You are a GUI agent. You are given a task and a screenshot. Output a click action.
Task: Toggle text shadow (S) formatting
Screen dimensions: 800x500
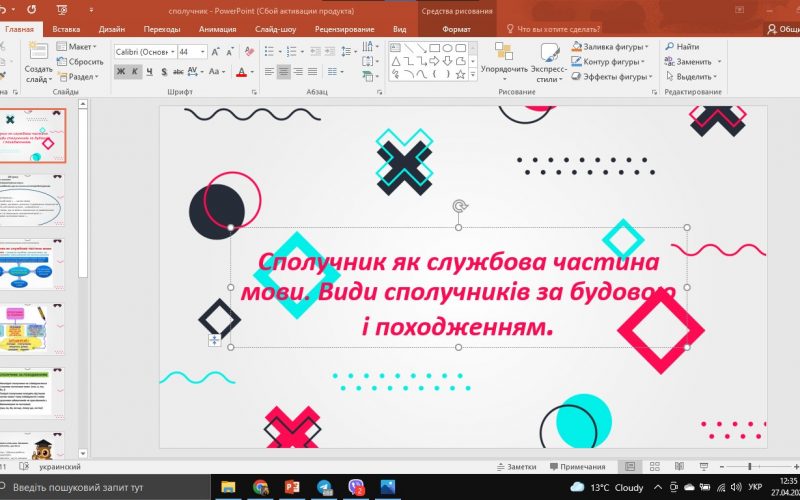click(164, 72)
